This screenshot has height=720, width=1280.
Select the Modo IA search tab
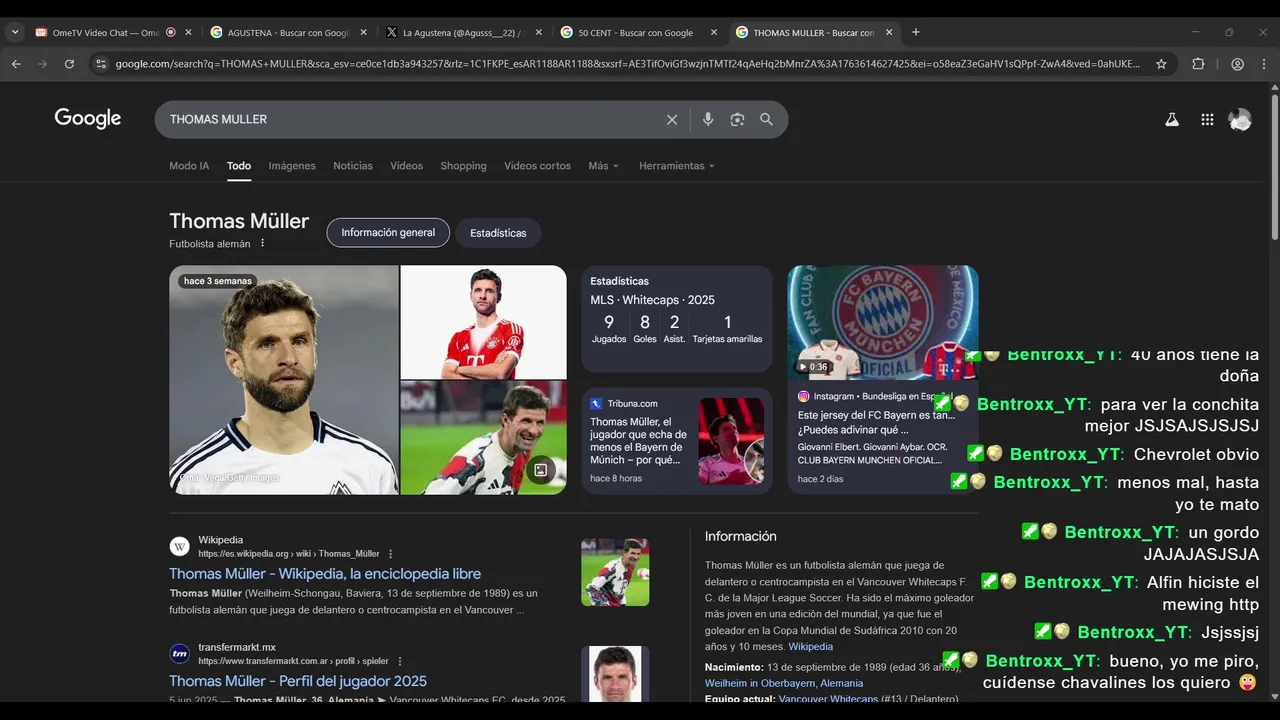tap(189, 166)
